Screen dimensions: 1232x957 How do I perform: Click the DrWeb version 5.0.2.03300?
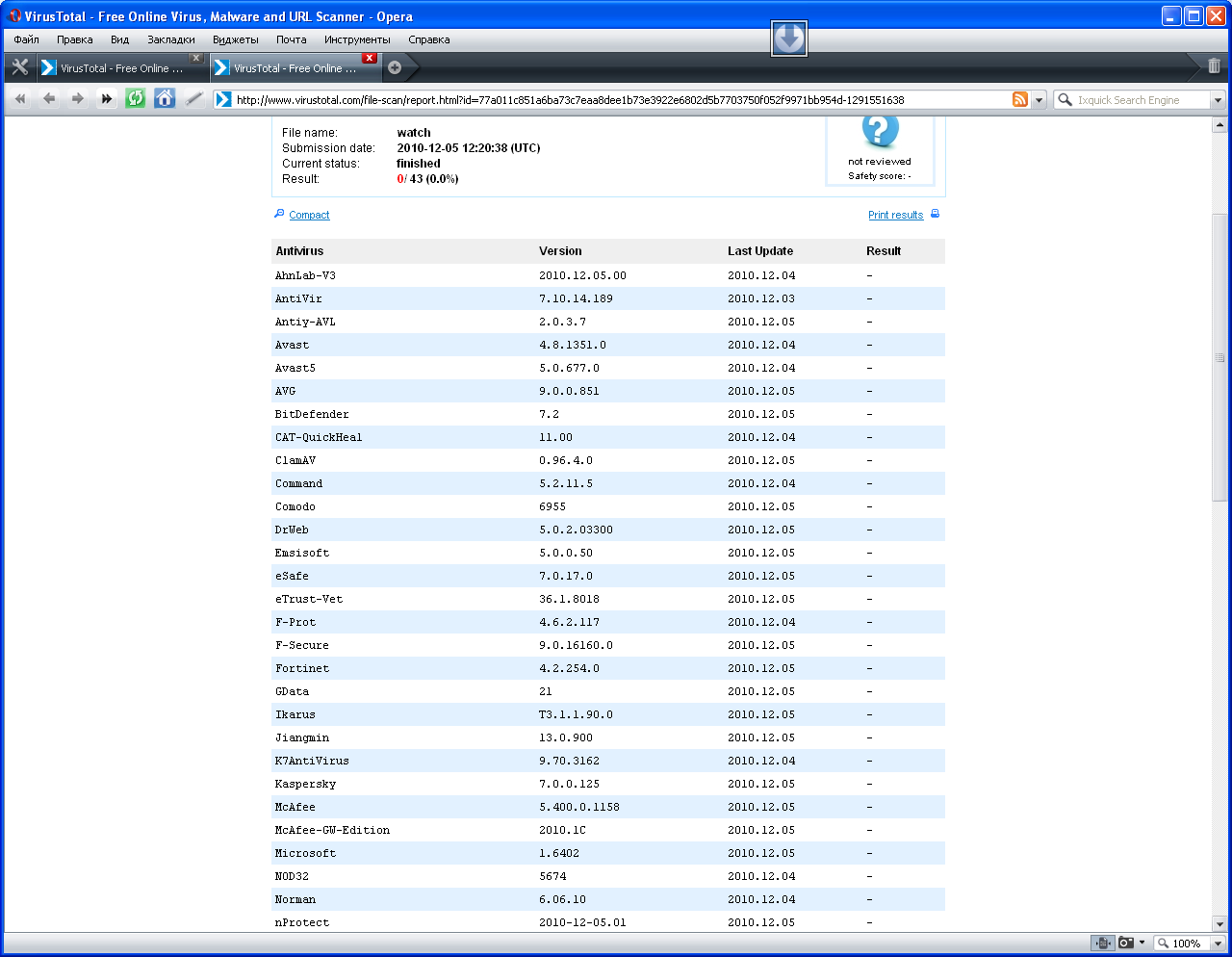(x=576, y=530)
